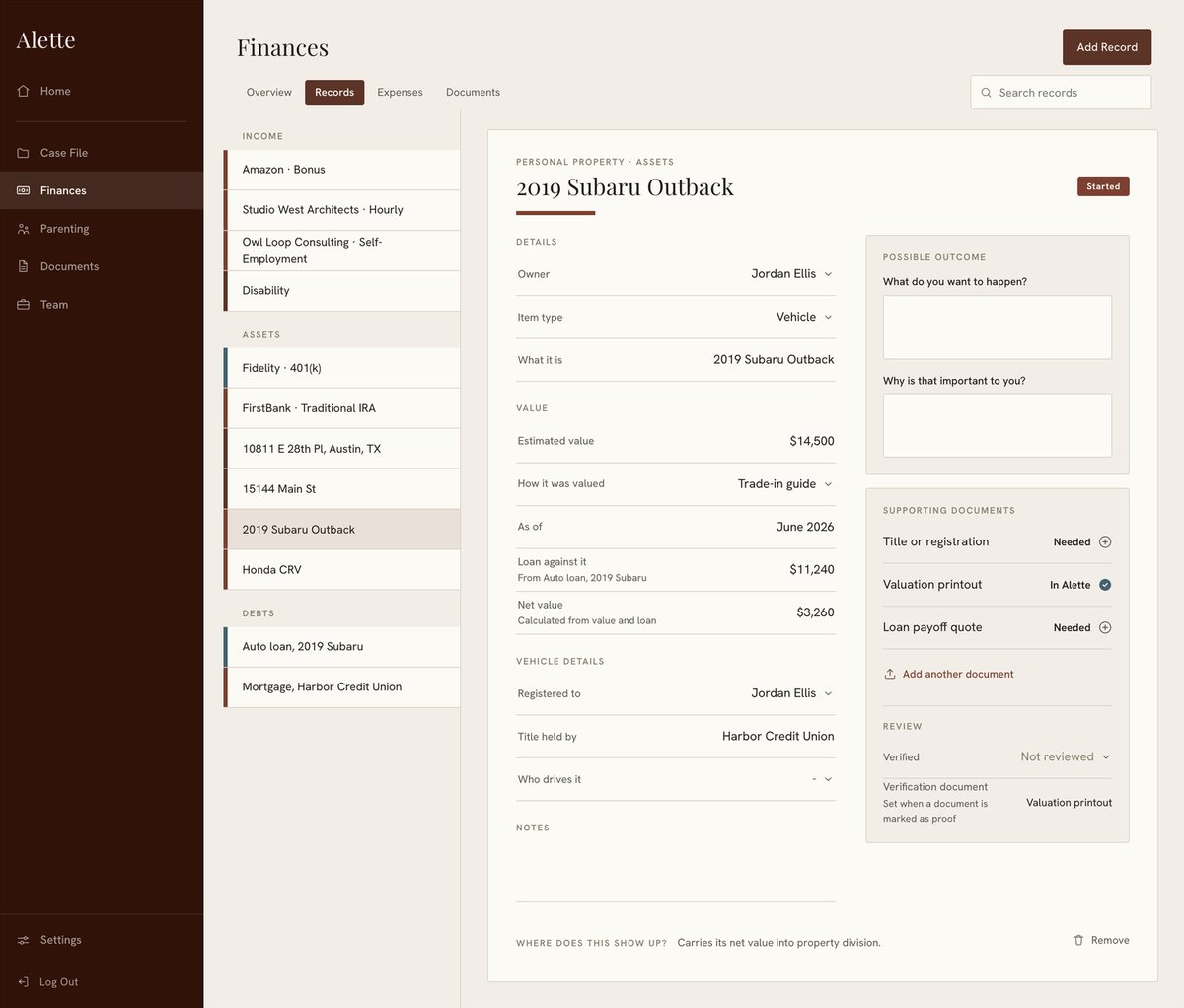Open the Owner Jordan Ellis dropdown

pyautogui.click(x=792, y=274)
